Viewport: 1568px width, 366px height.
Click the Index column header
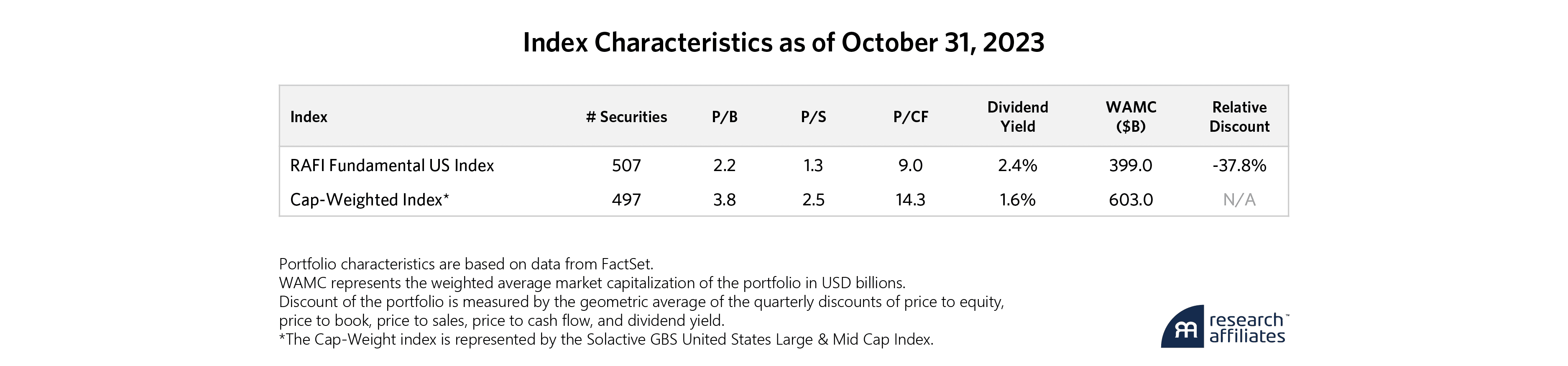coord(309,117)
